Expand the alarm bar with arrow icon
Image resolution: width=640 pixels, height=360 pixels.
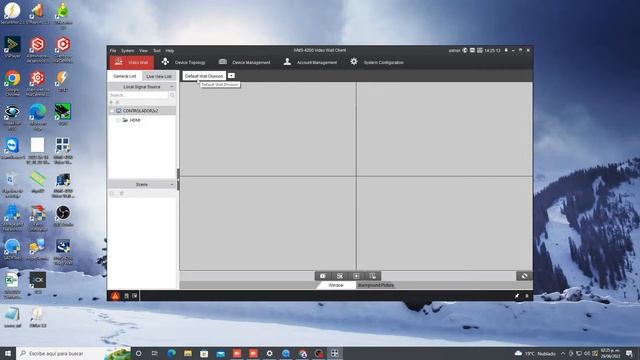[x=527, y=296]
